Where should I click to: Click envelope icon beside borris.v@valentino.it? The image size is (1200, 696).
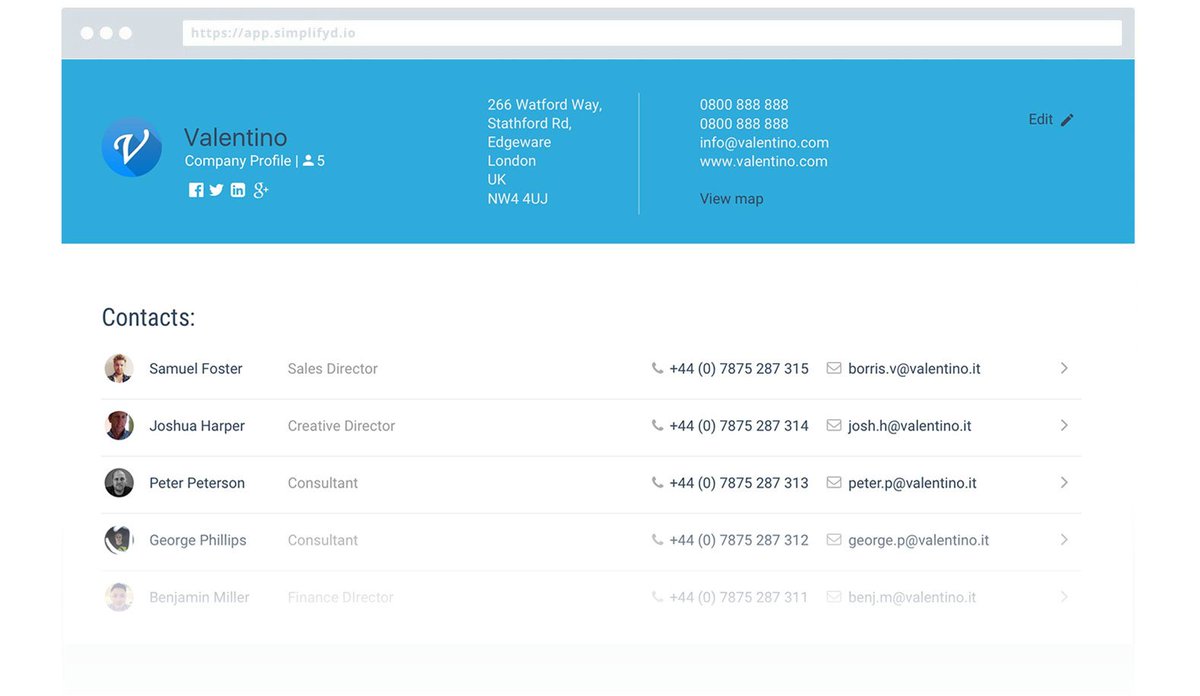pyautogui.click(x=834, y=368)
